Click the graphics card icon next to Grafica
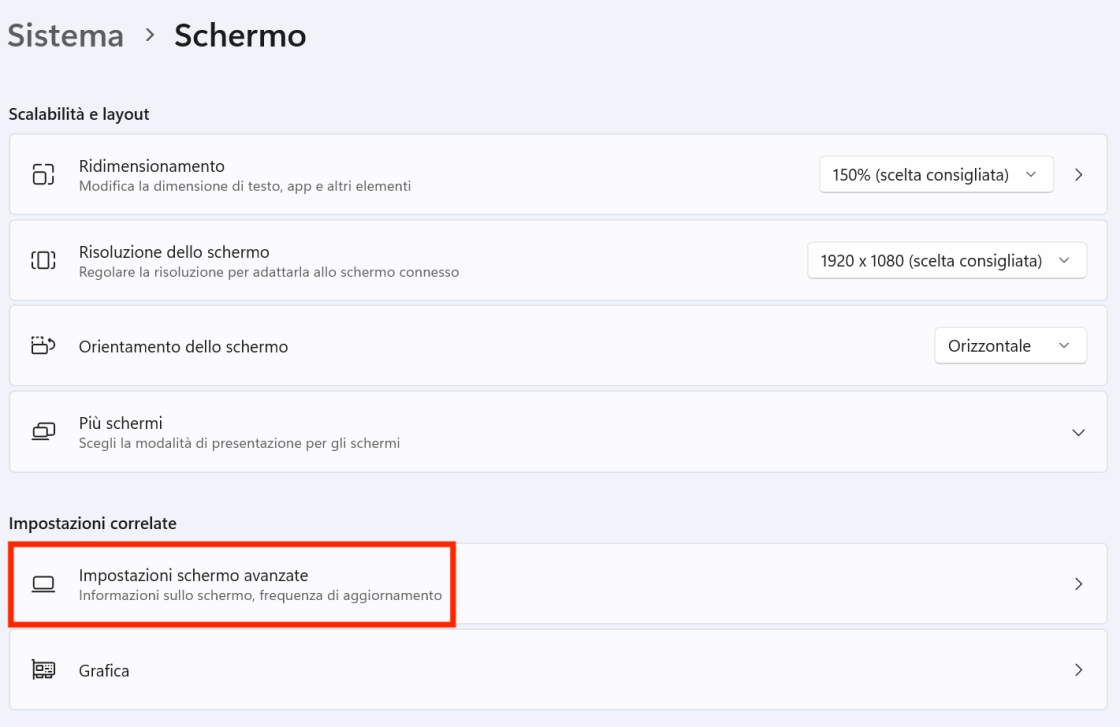Screen dimensions: 1120x727 44,670
